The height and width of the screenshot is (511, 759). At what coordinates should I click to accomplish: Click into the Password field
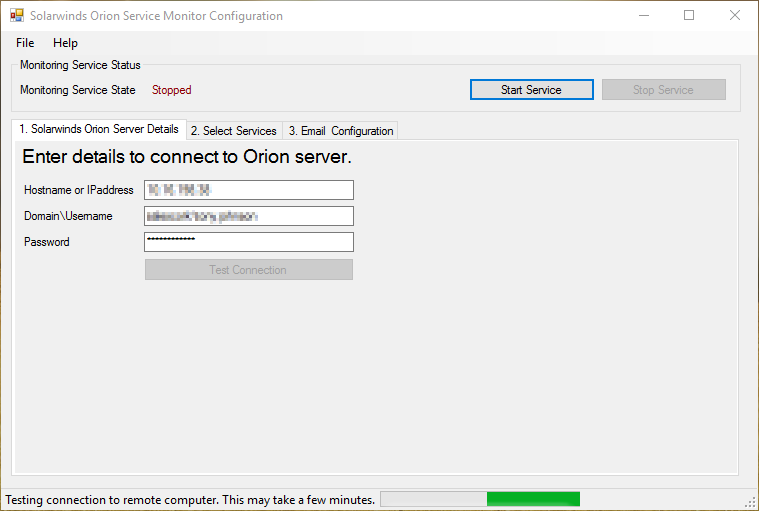tap(249, 242)
